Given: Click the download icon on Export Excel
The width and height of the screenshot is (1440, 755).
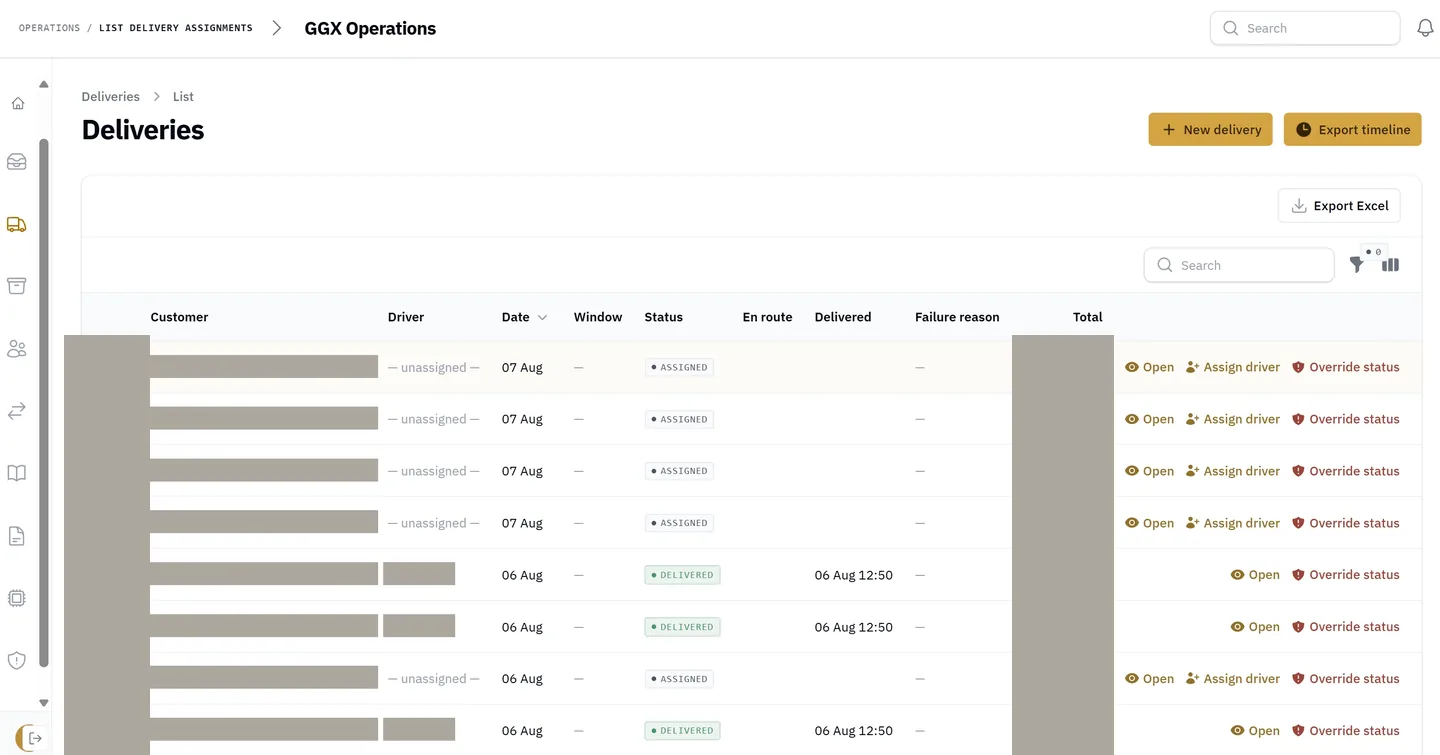Looking at the screenshot, I should click(x=1299, y=205).
